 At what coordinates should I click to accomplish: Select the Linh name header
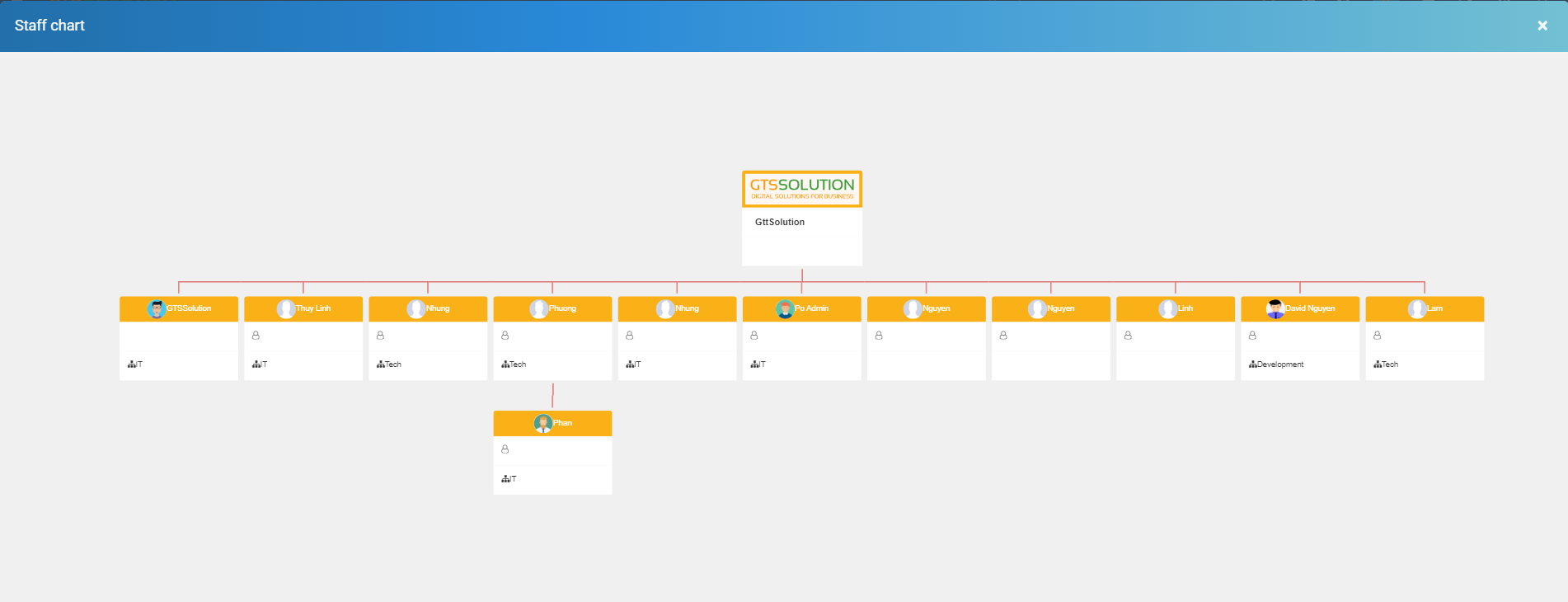pyautogui.click(x=1185, y=308)
